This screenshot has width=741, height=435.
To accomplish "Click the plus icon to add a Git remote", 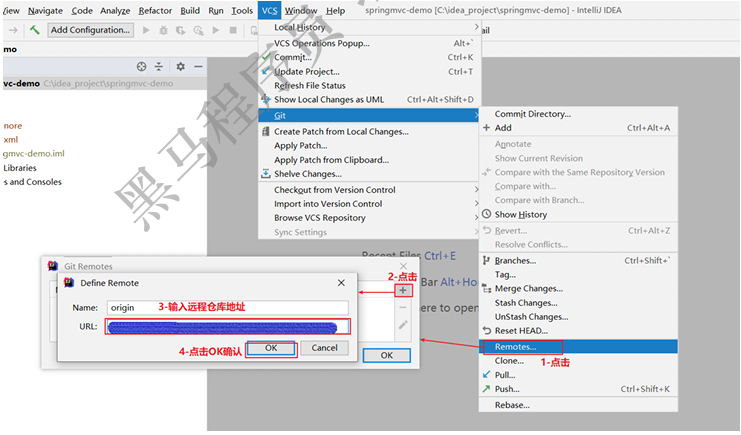I will pos(403,290).
